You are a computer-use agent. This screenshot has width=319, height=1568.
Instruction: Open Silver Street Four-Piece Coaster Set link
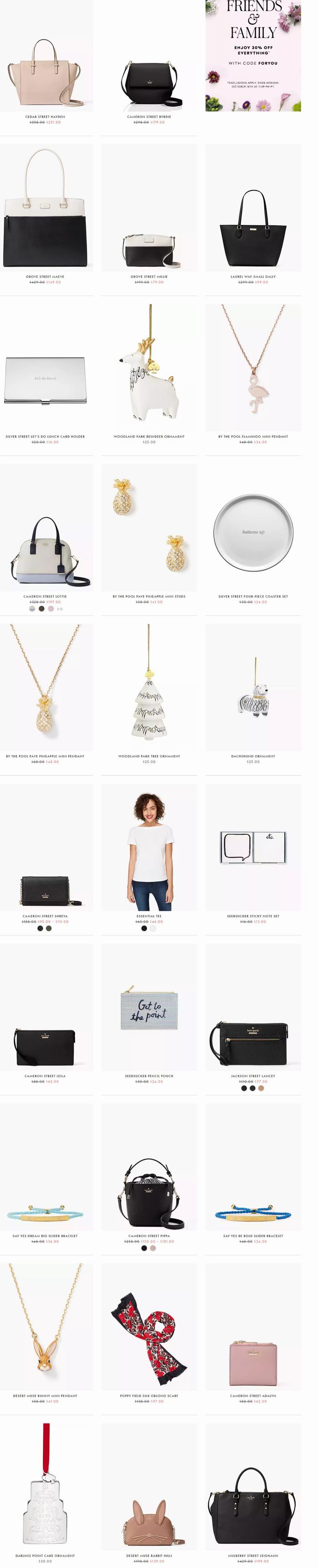[x=252, y=596]
